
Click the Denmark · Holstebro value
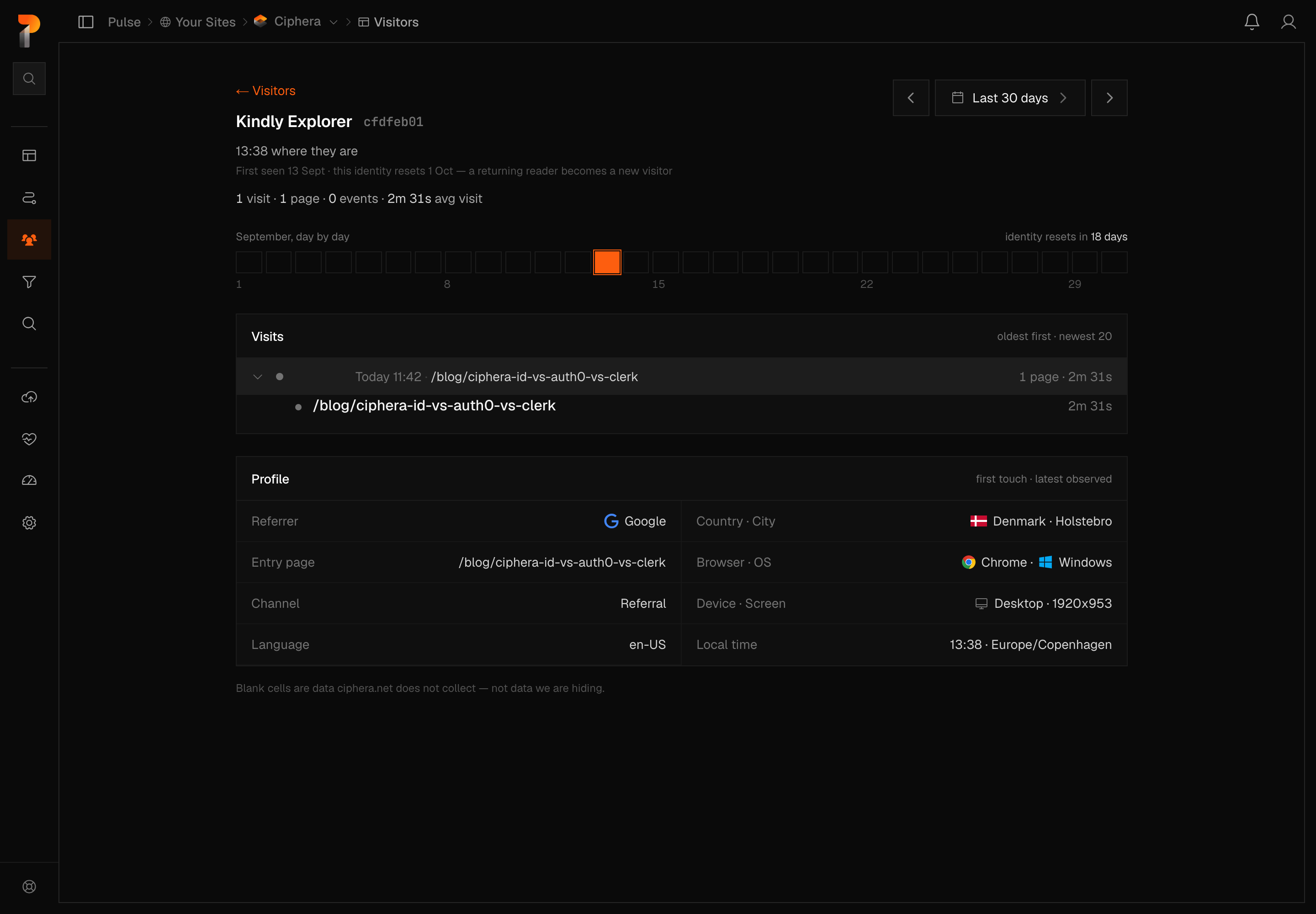click(1041, 521)
